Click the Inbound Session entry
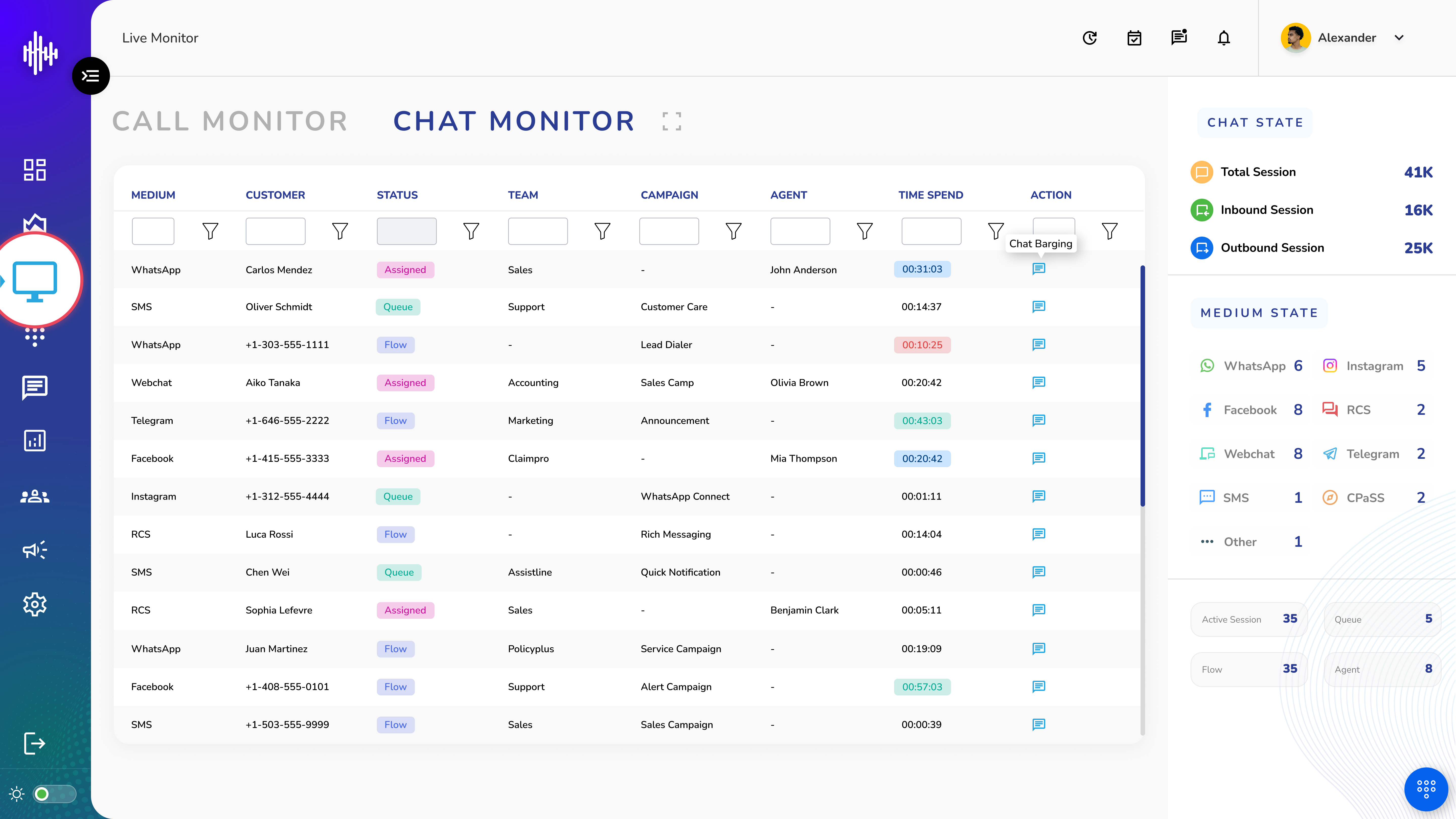The height and width of the screenshot is (819, 1456). pos(1311,210)
